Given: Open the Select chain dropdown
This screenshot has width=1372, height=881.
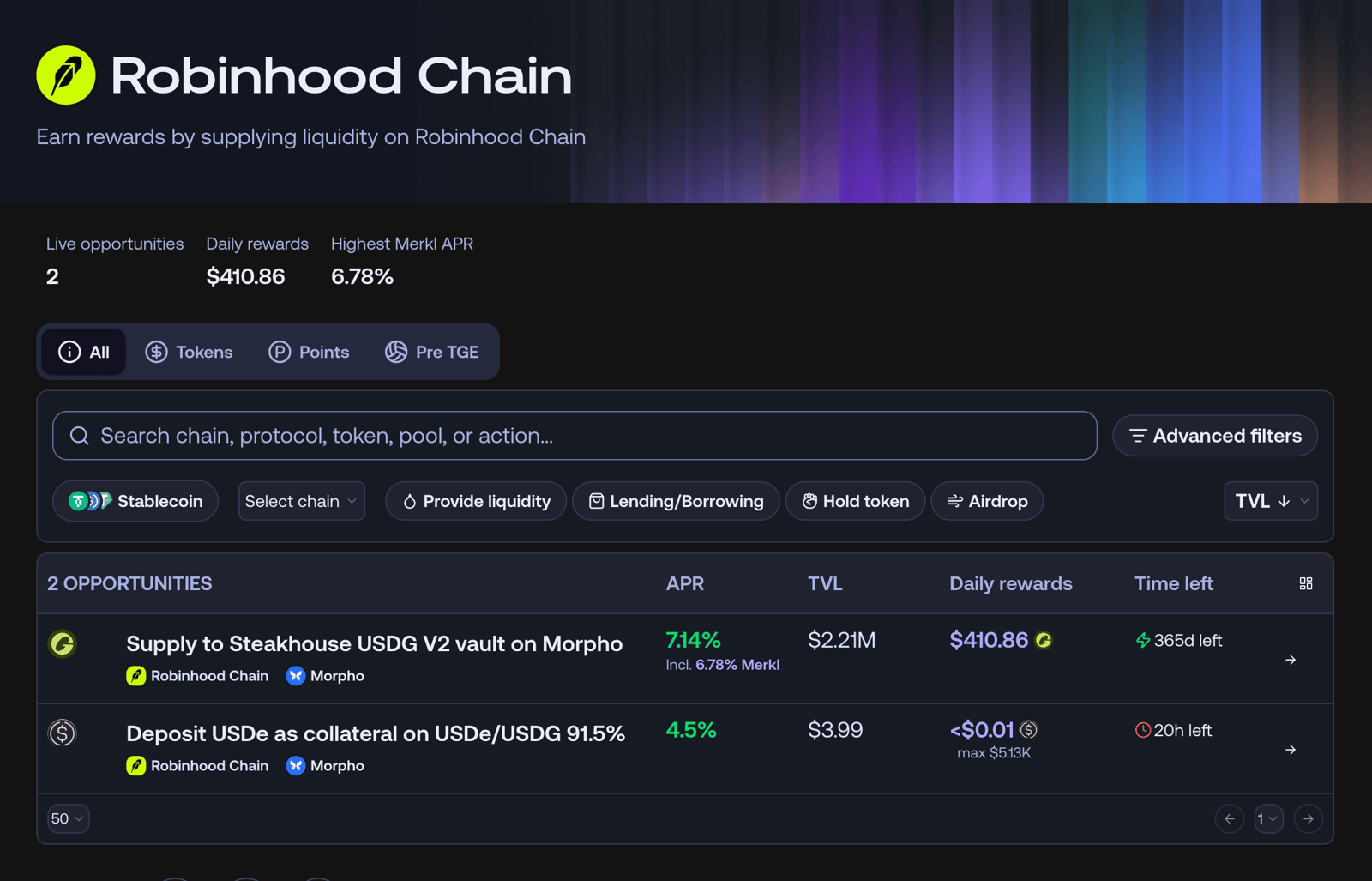Looking at the screenshot, I should tap(302, 501).
